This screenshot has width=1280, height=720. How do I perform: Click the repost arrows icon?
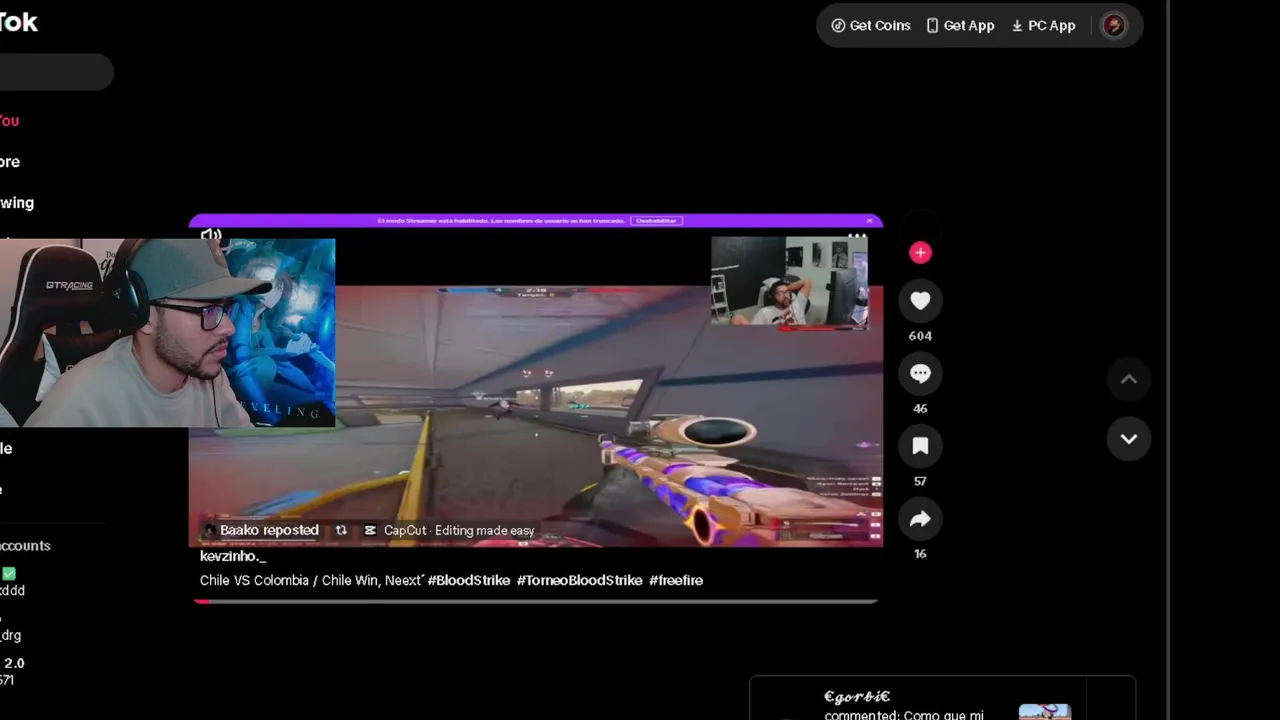pos(341,530)
